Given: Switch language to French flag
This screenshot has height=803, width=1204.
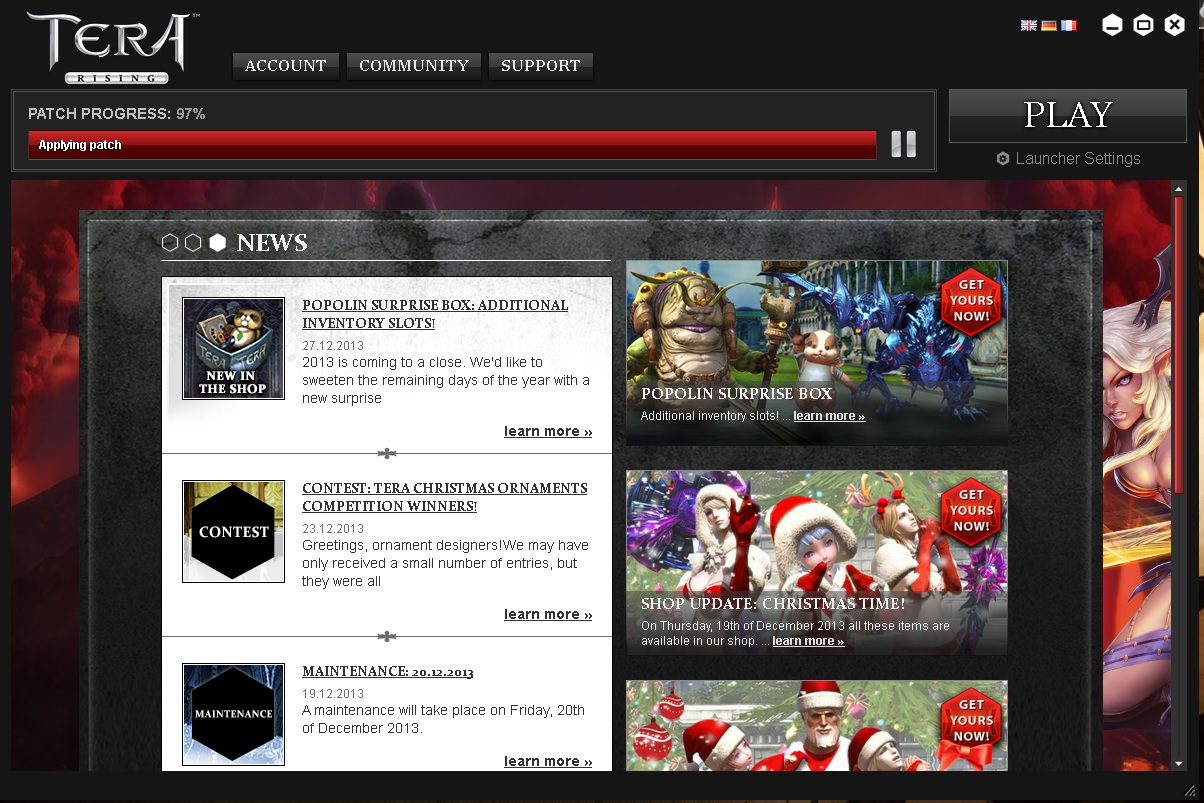Looking at the screenshot, I should click(1069, 26).
